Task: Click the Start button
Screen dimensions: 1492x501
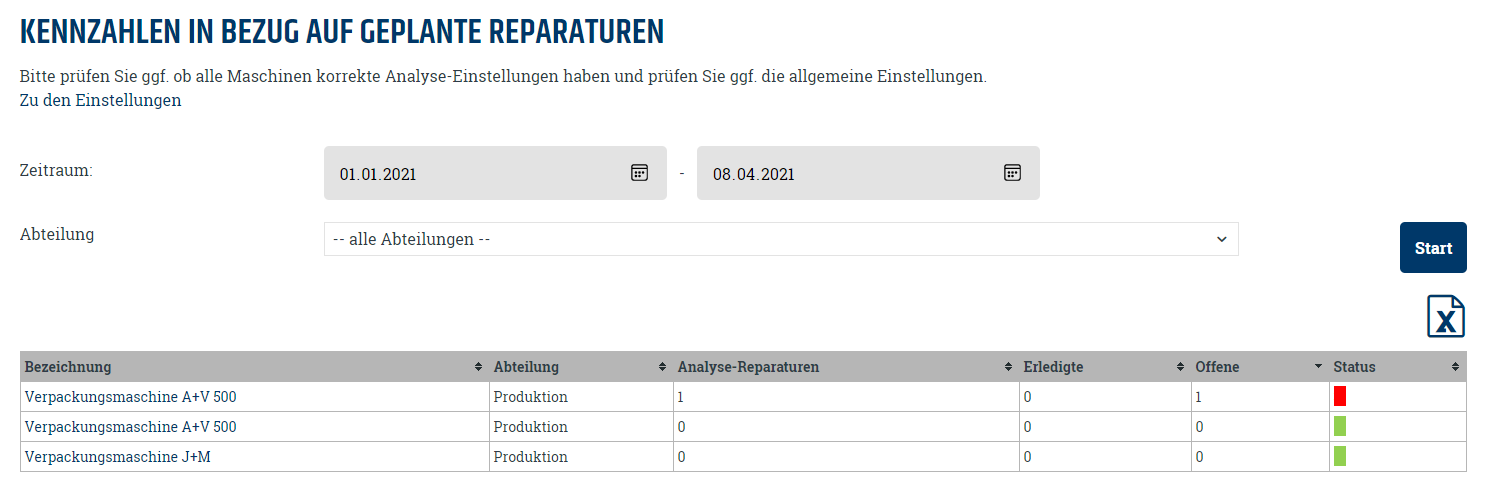Action: tap(1432, 248)
